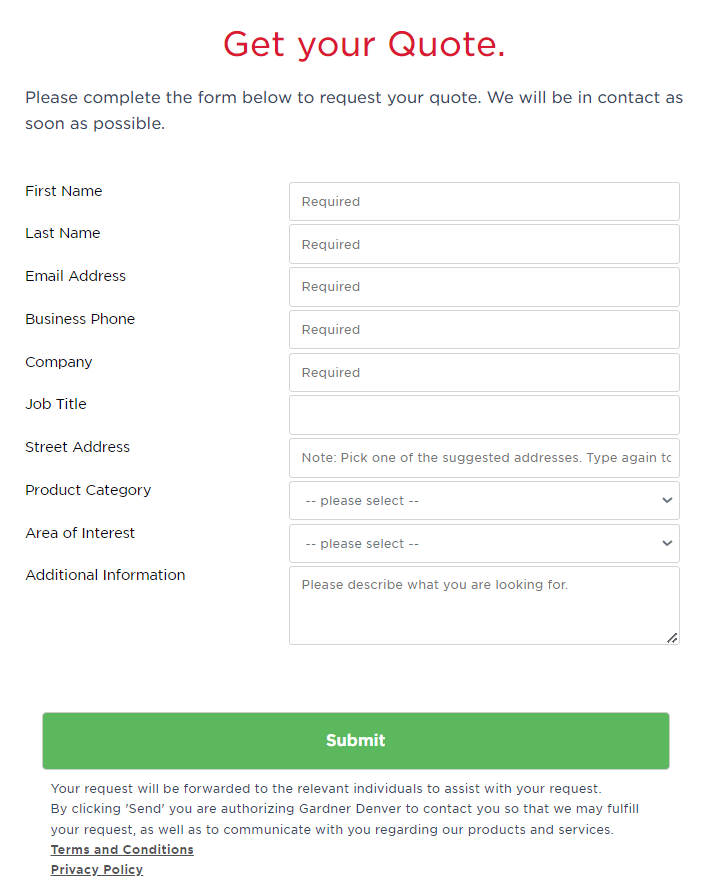The width and height of the screenshot is (711, 896).
Task: Click the textarea resize handle
Action: click(673, 637)
